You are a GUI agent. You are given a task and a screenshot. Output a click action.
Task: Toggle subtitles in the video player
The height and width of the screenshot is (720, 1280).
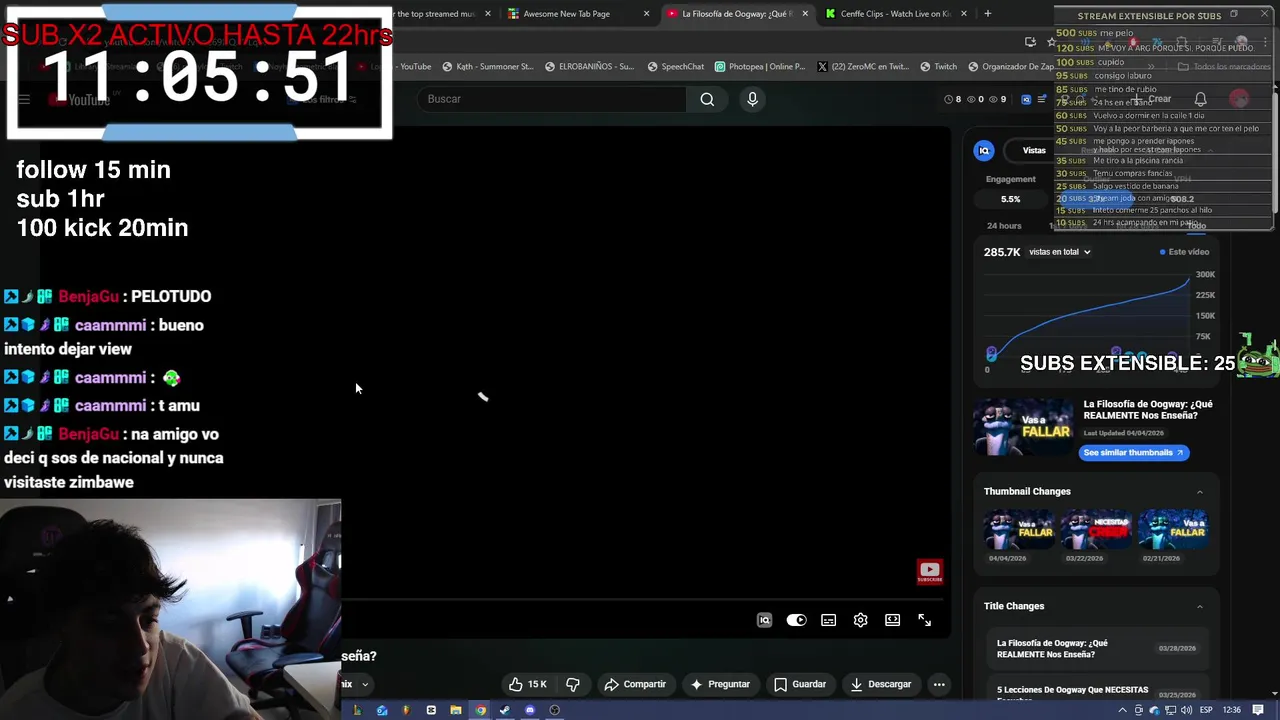[829, 620]
